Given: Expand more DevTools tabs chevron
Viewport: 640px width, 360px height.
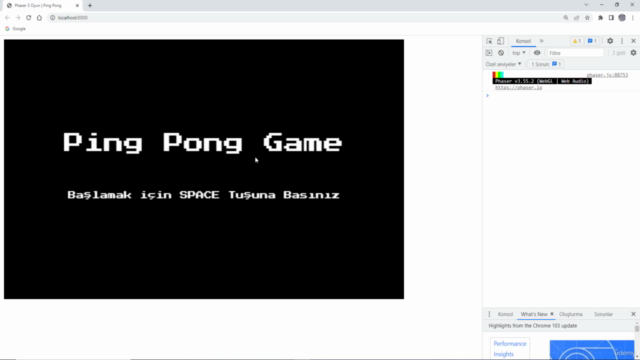Looking at the screenshot, I should pos(542,41).
